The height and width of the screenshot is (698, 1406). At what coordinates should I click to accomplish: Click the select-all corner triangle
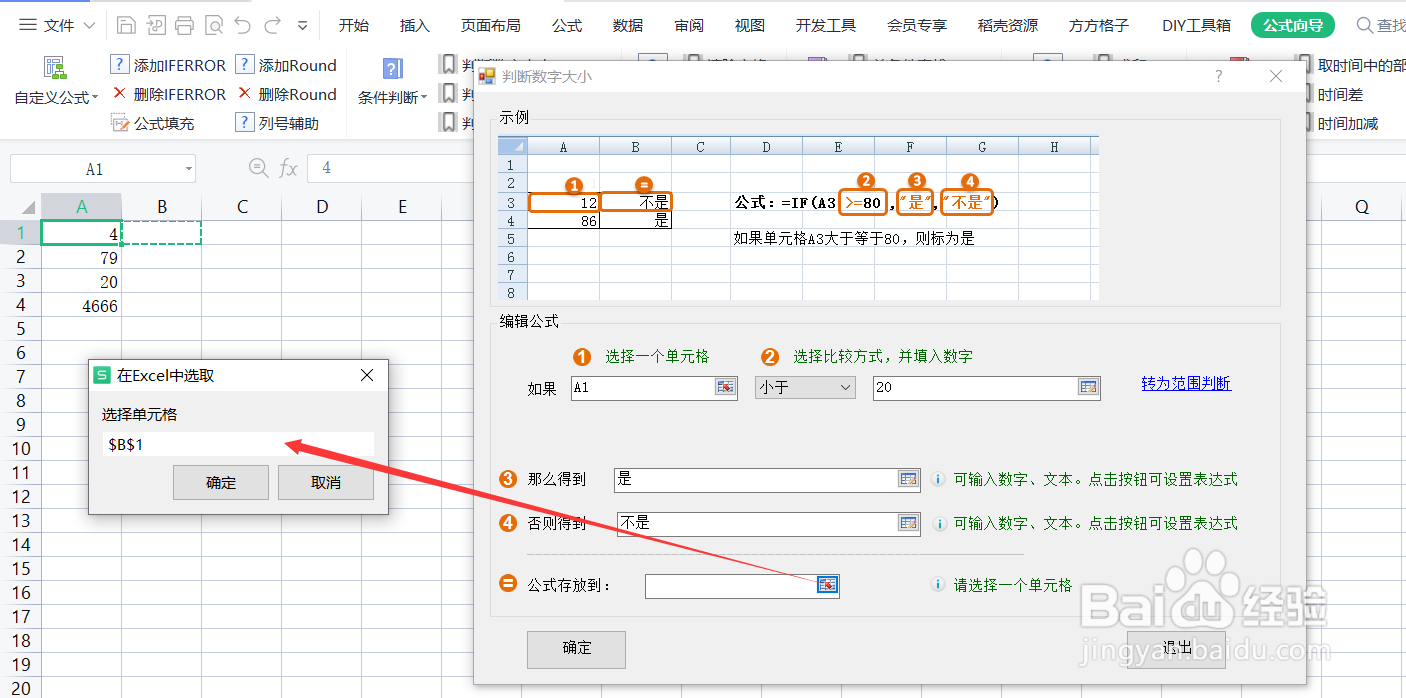tap(28, 209)
